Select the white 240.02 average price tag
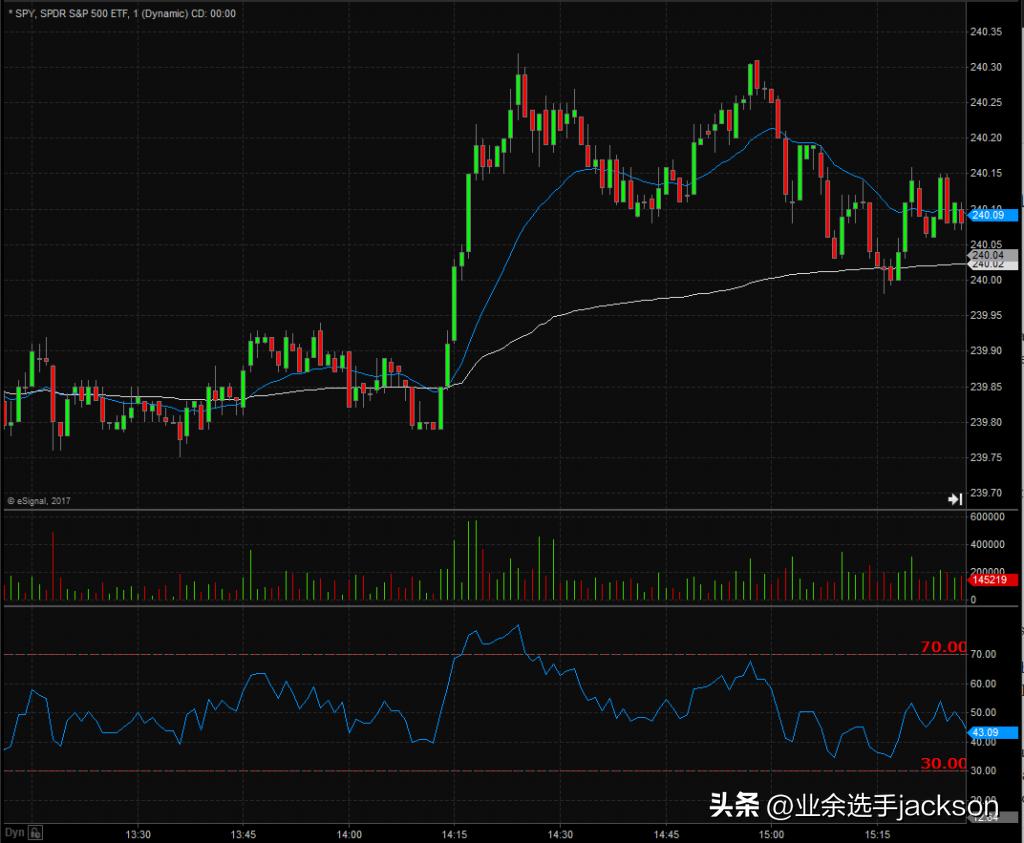This screenshot has width=1024, height=843. [x=991, y=264]
